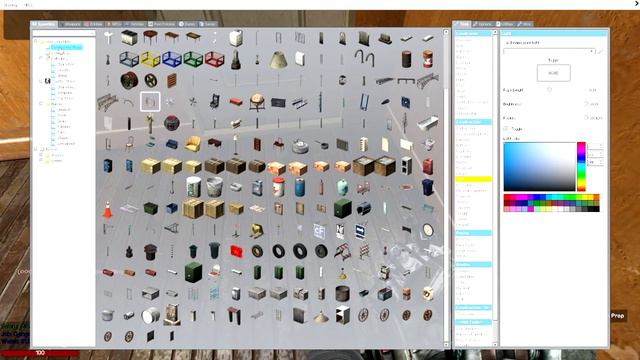Spawn the orange traffic cone prop

click(x=107, y=209)
